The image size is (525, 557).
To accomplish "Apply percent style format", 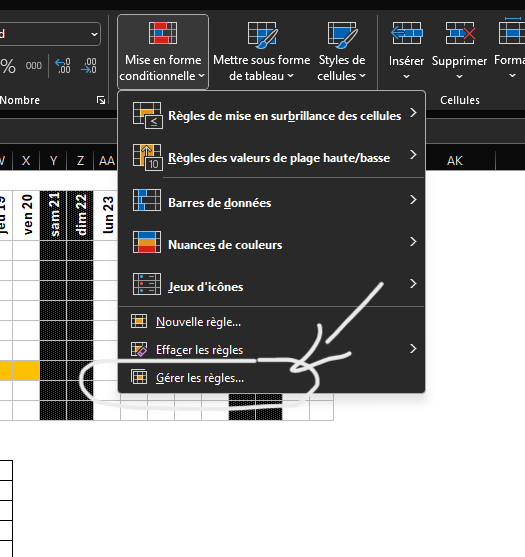I will point(8,66).
